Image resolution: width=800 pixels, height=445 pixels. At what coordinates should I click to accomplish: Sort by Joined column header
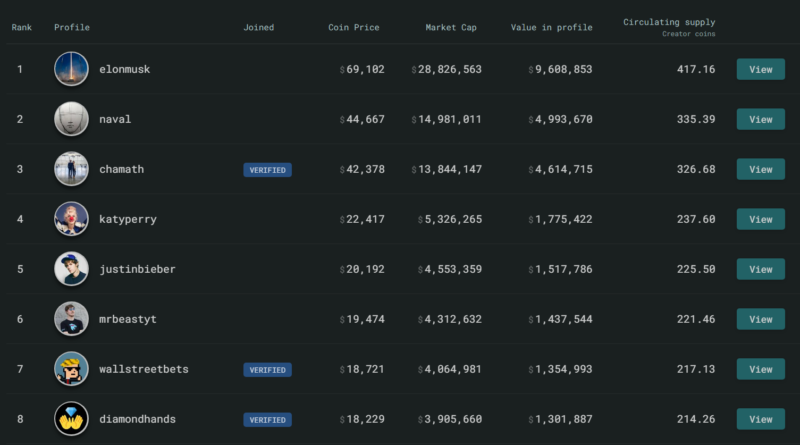[259, 28]
